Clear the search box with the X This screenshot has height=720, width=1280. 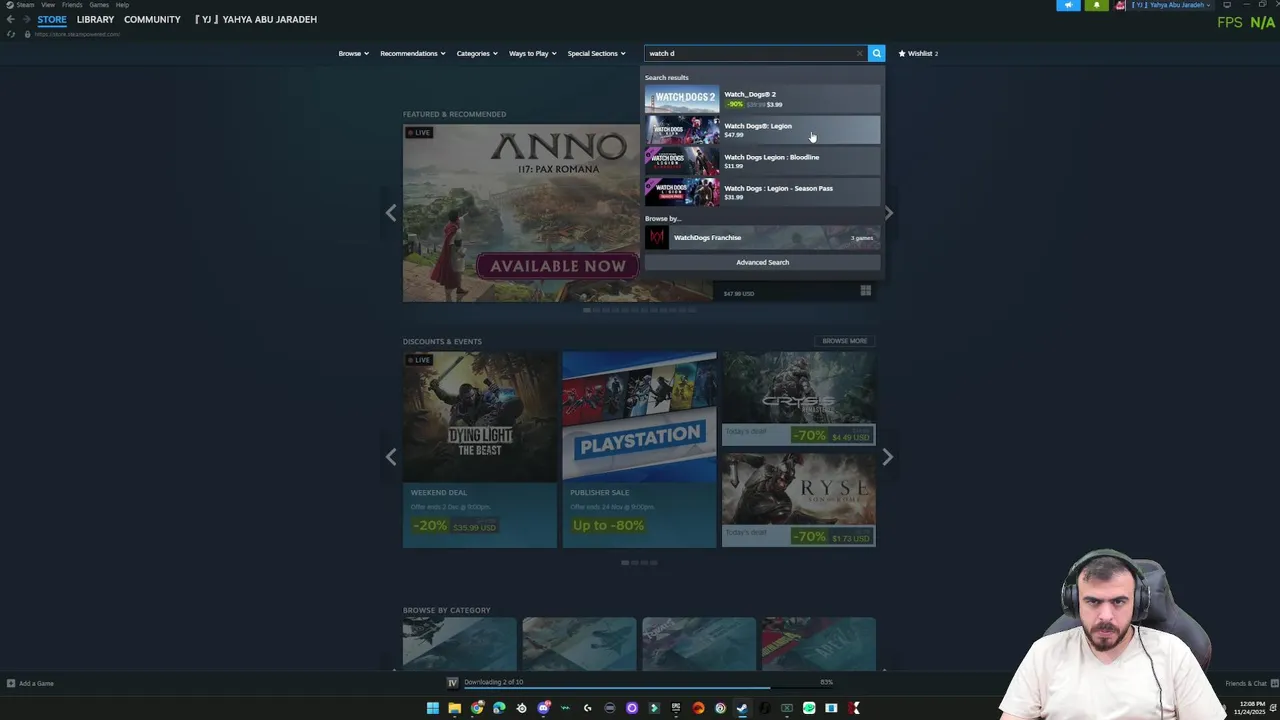(859, 53)
